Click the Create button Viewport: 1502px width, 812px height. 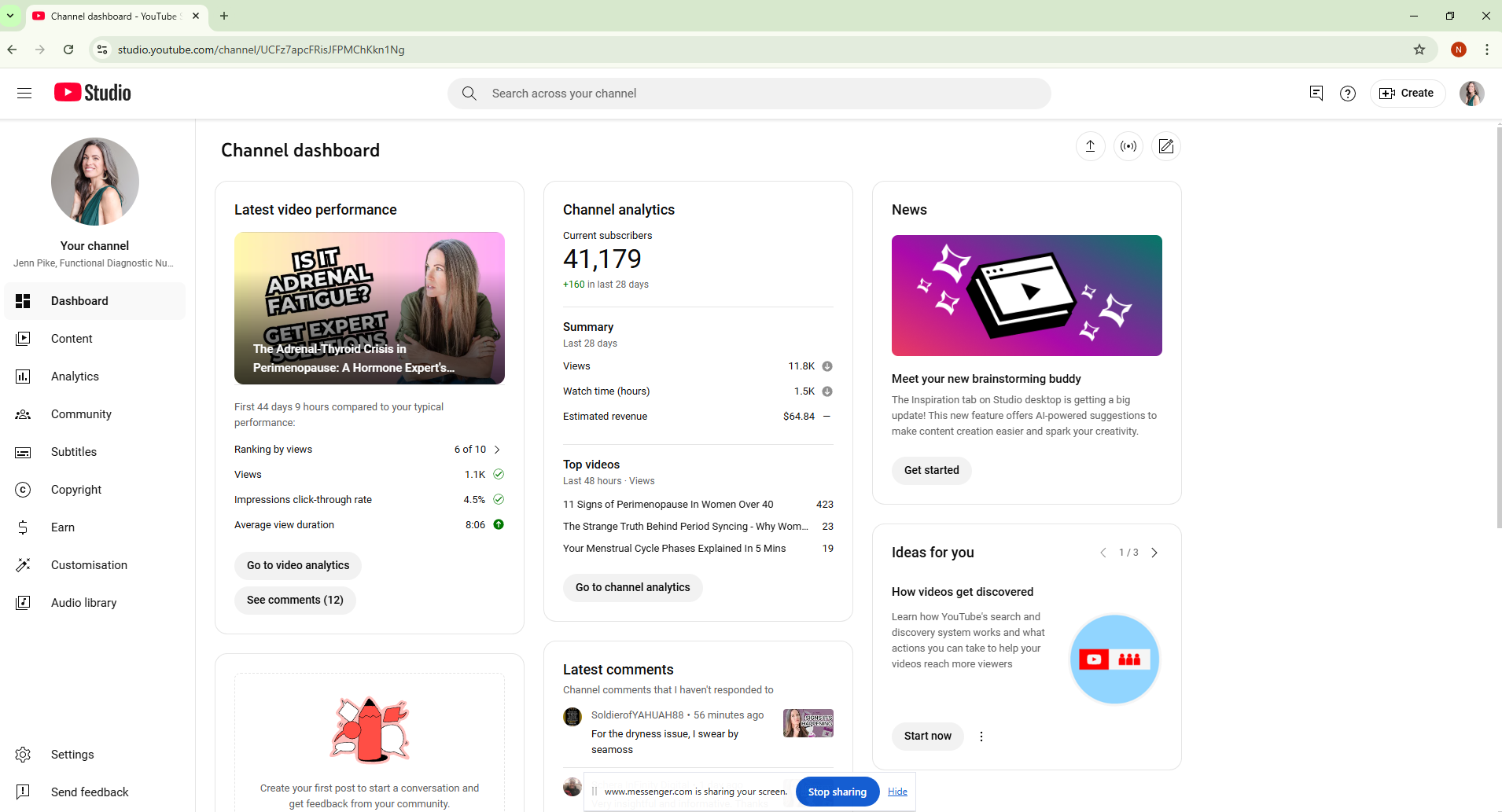coord(1408,94)
